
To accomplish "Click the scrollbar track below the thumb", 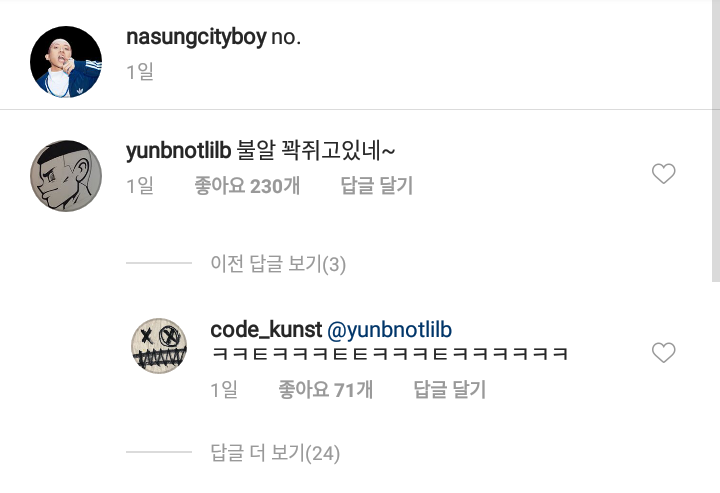I will [715, 388].
